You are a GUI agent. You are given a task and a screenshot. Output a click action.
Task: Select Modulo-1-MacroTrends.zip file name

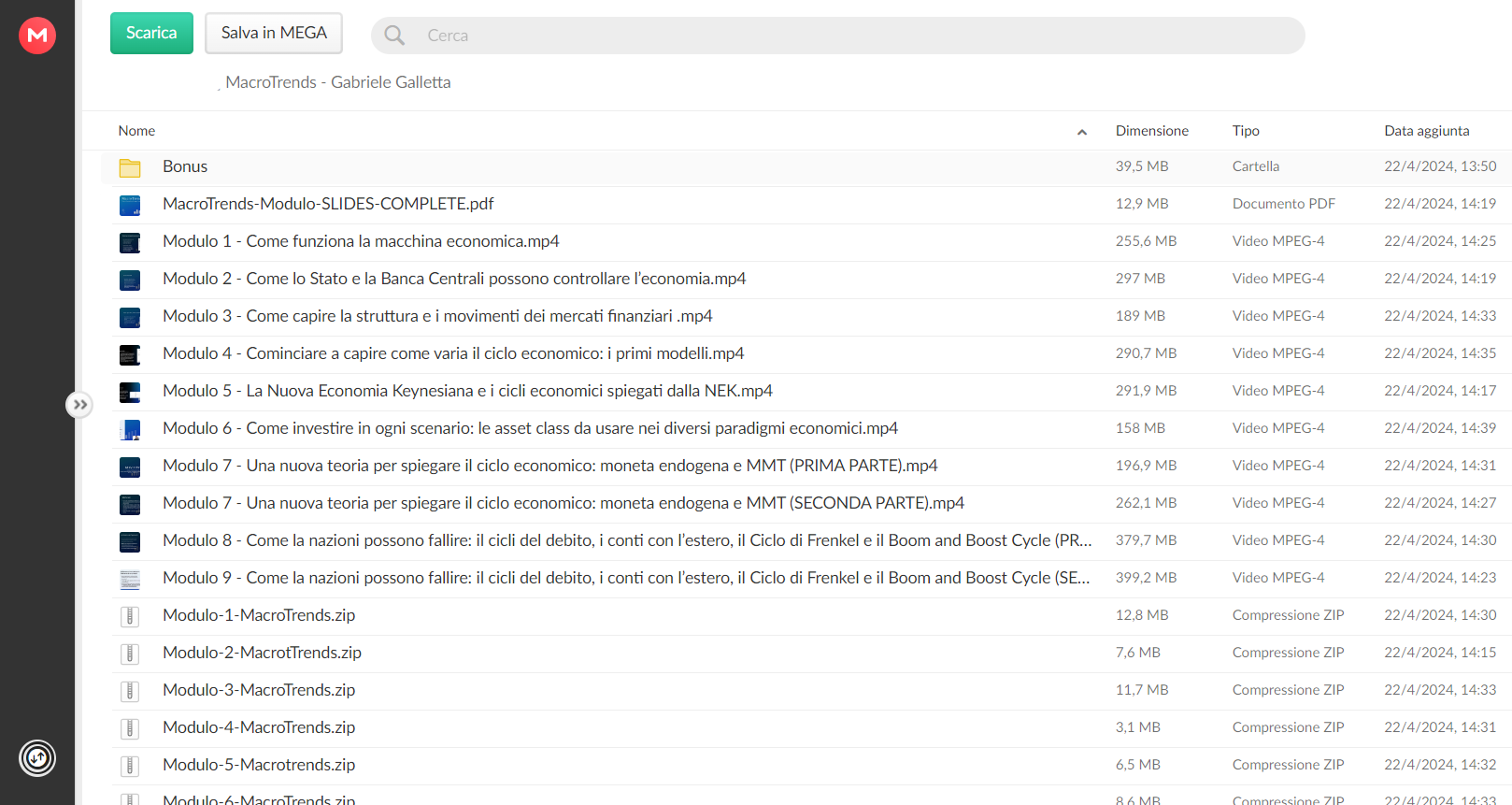(259, 615)
